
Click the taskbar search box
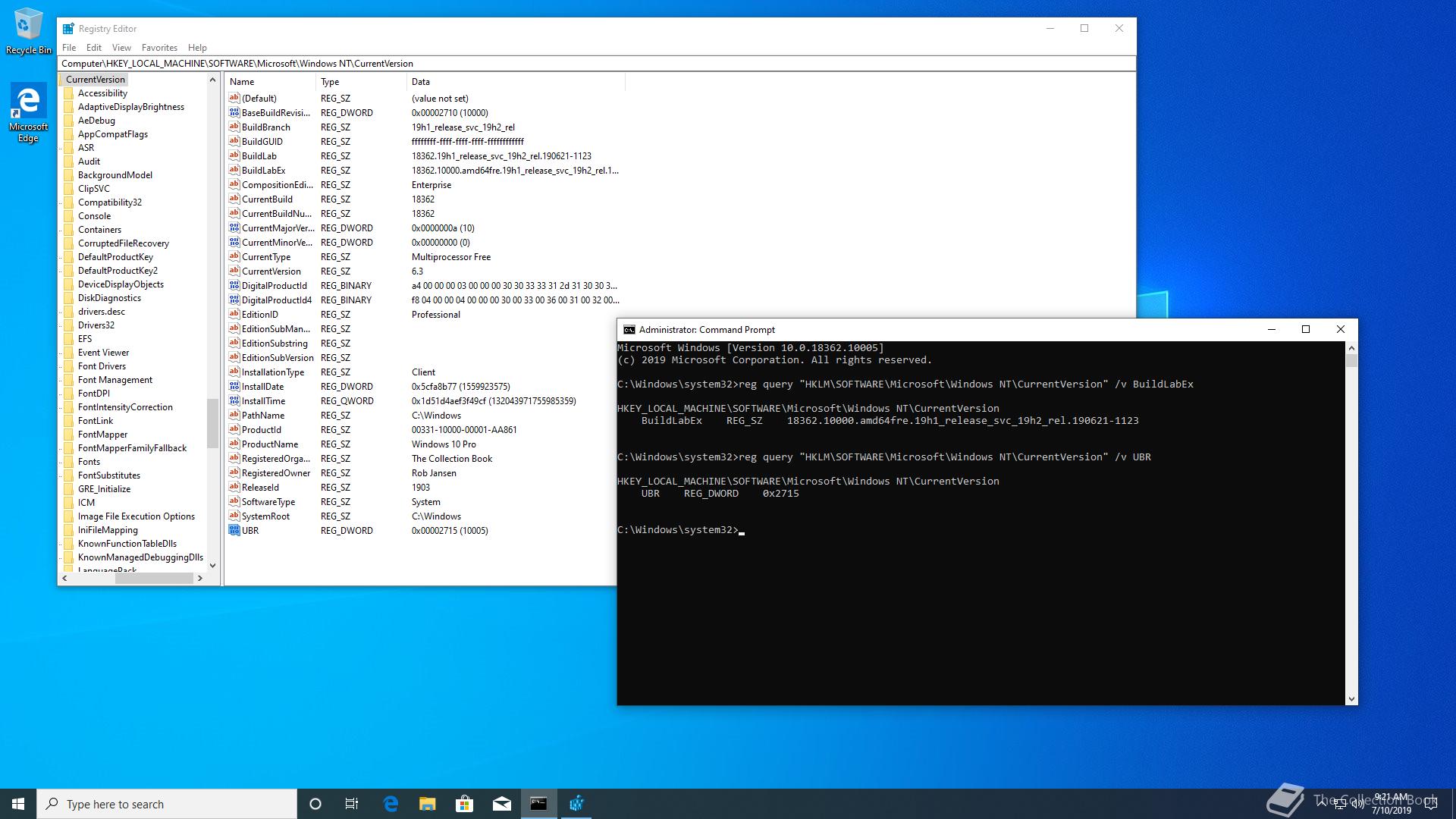pos(167,804)
